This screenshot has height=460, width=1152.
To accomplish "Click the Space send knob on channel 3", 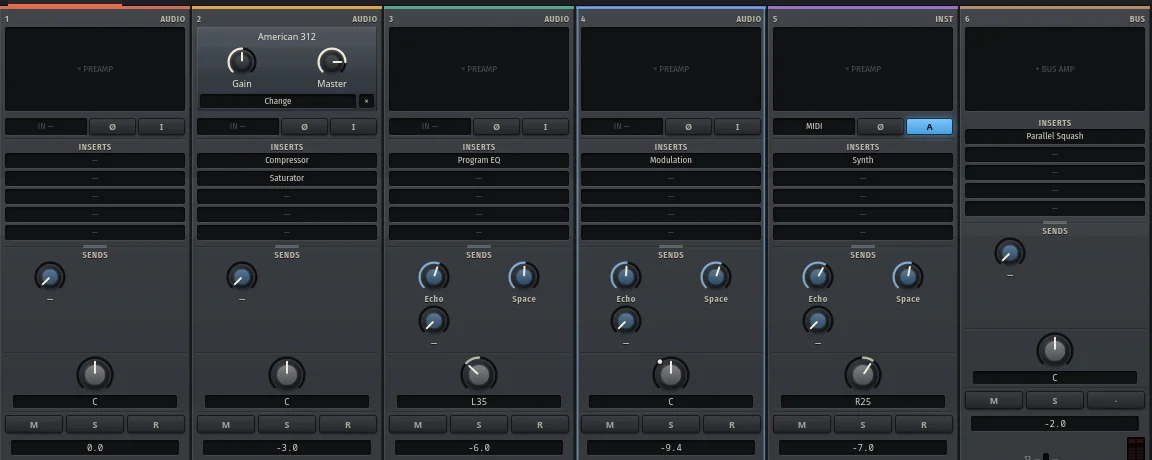I will pos(524,276).
